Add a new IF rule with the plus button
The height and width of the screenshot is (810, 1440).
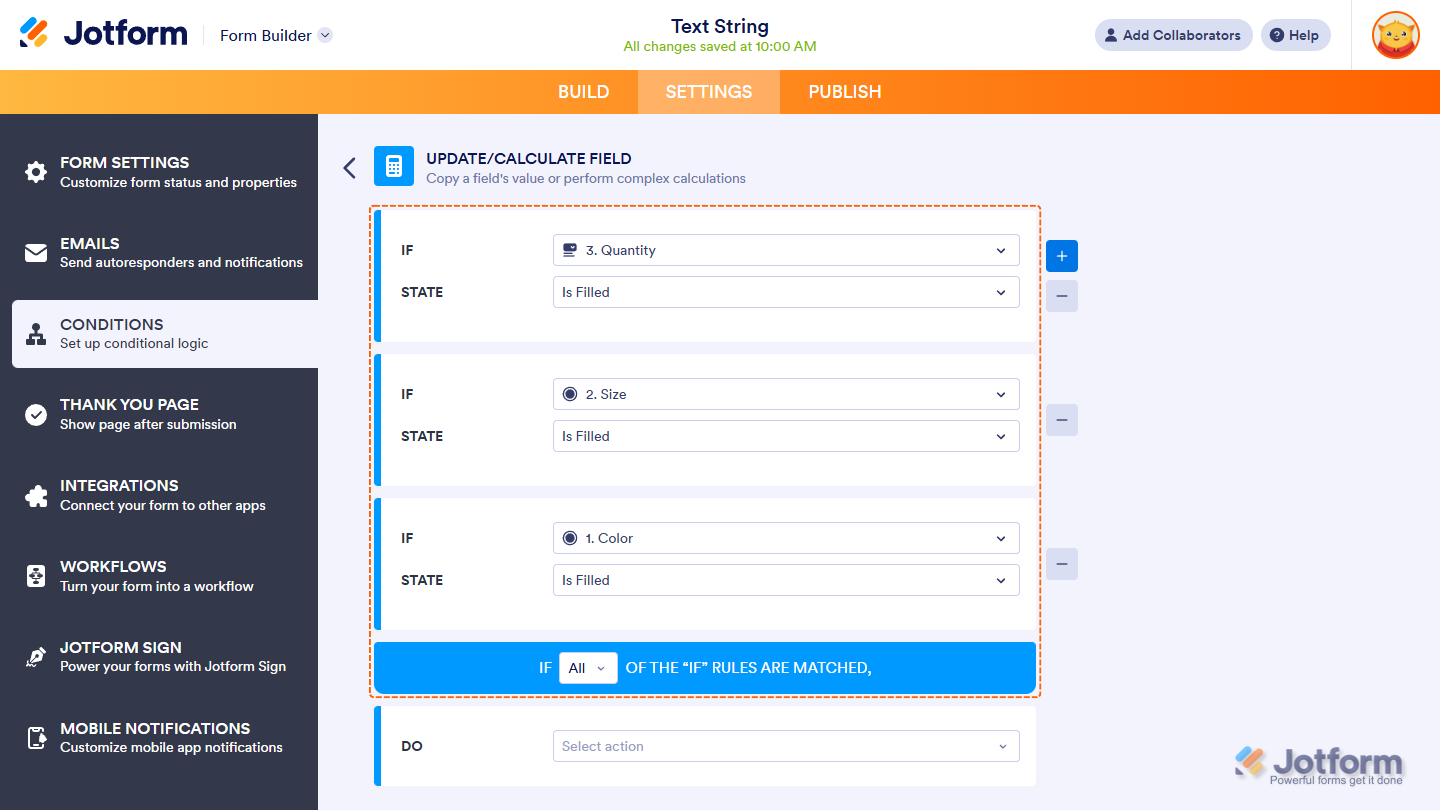pos(1061,256)
